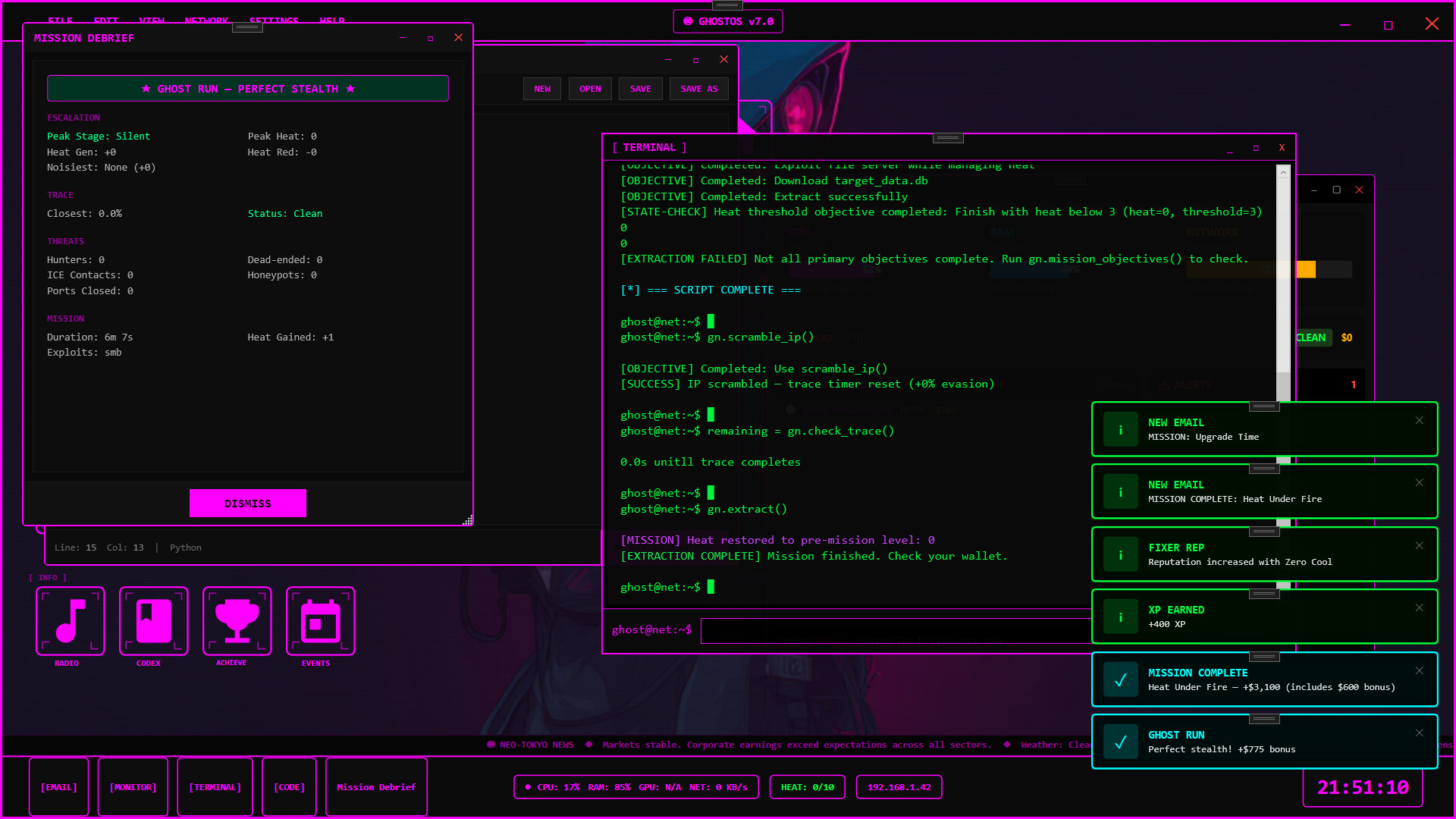Click 'Status: Clean' trace text
The height and width of the screenshot is (819, 1456).
tap(285, 214)
